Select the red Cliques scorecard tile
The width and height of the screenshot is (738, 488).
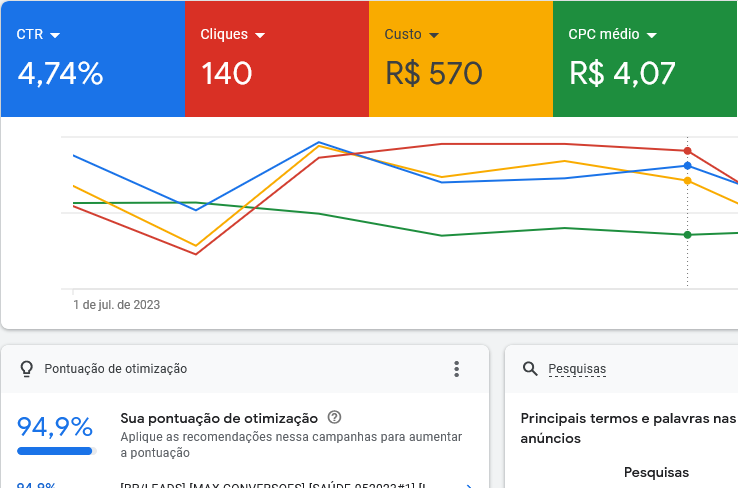click(x=277, y=58)
